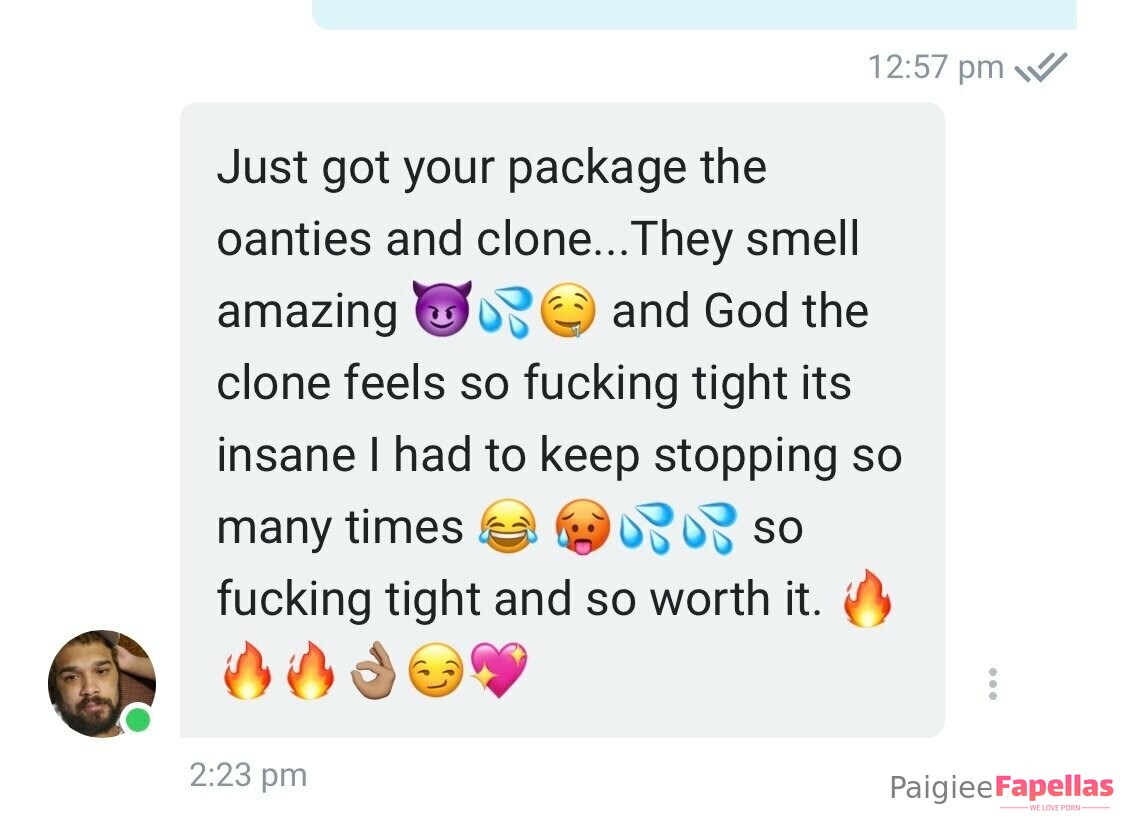Tap the OK hand emoji
This screenshot has height=818, width=1125.
pos(373,671)
